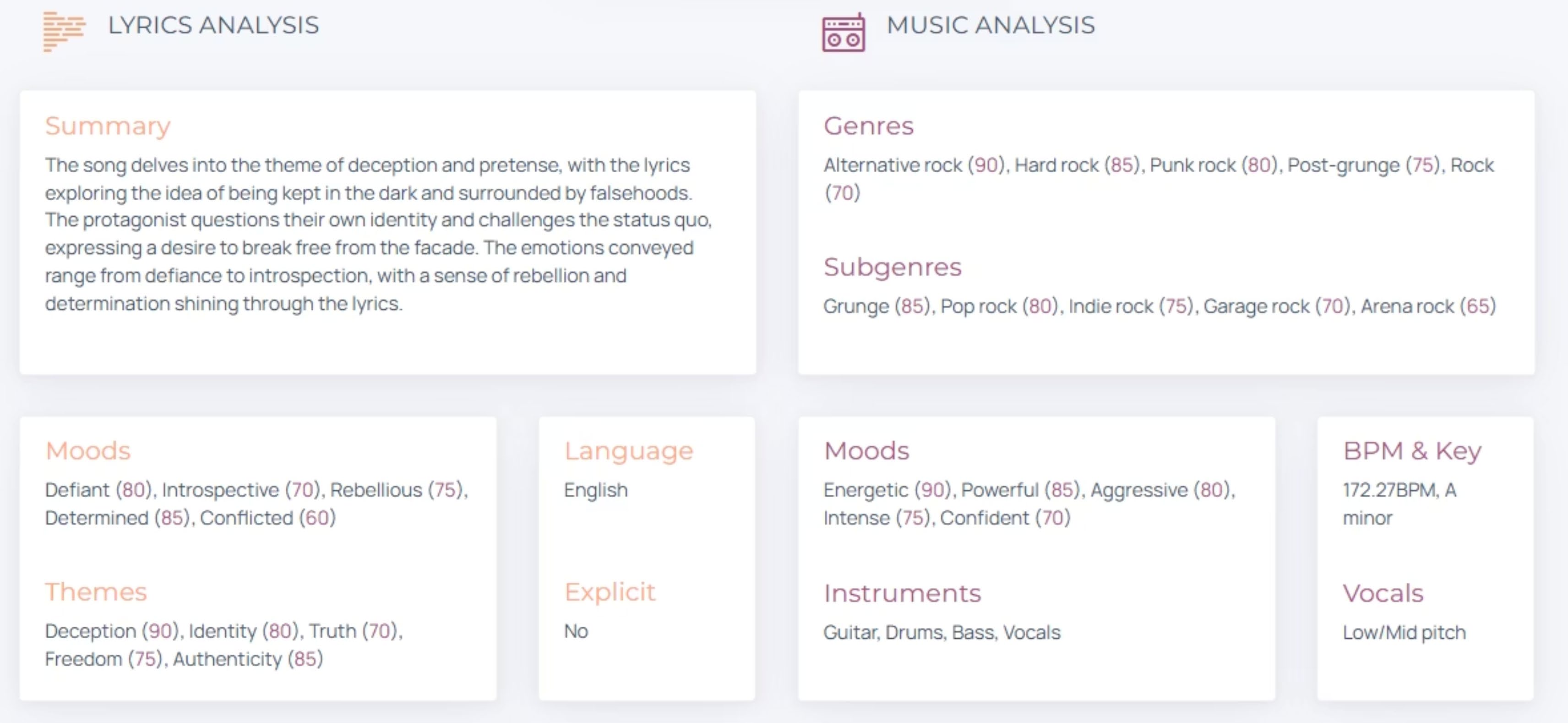Image resolution: width=1568 pixels, height=723 pixels.
Task: Click the Explicit heading
Action: tap(610, 592)
